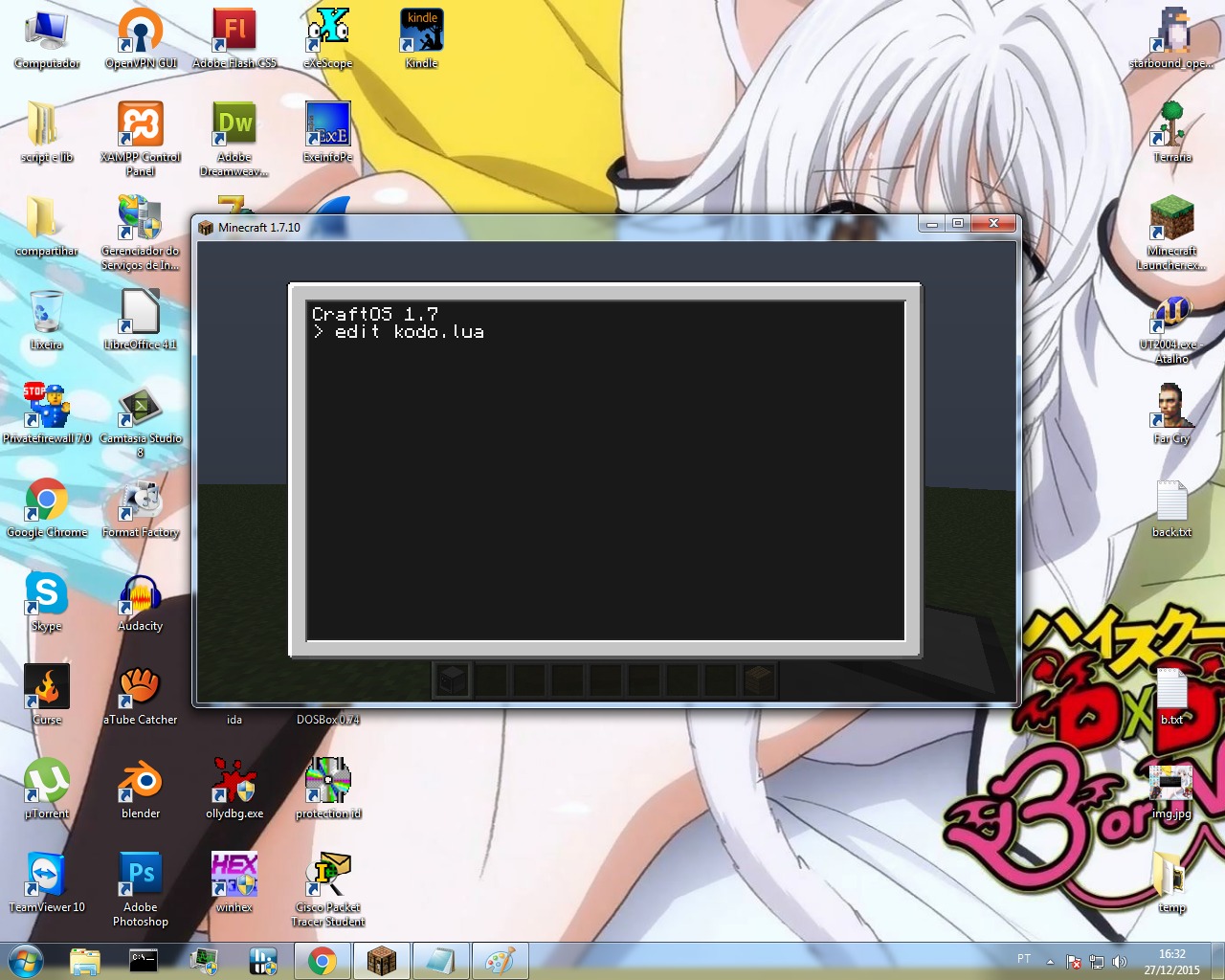1225x980 pixels.
Task: Open the compartilhar folder
Action: click(x=46, y=226)
